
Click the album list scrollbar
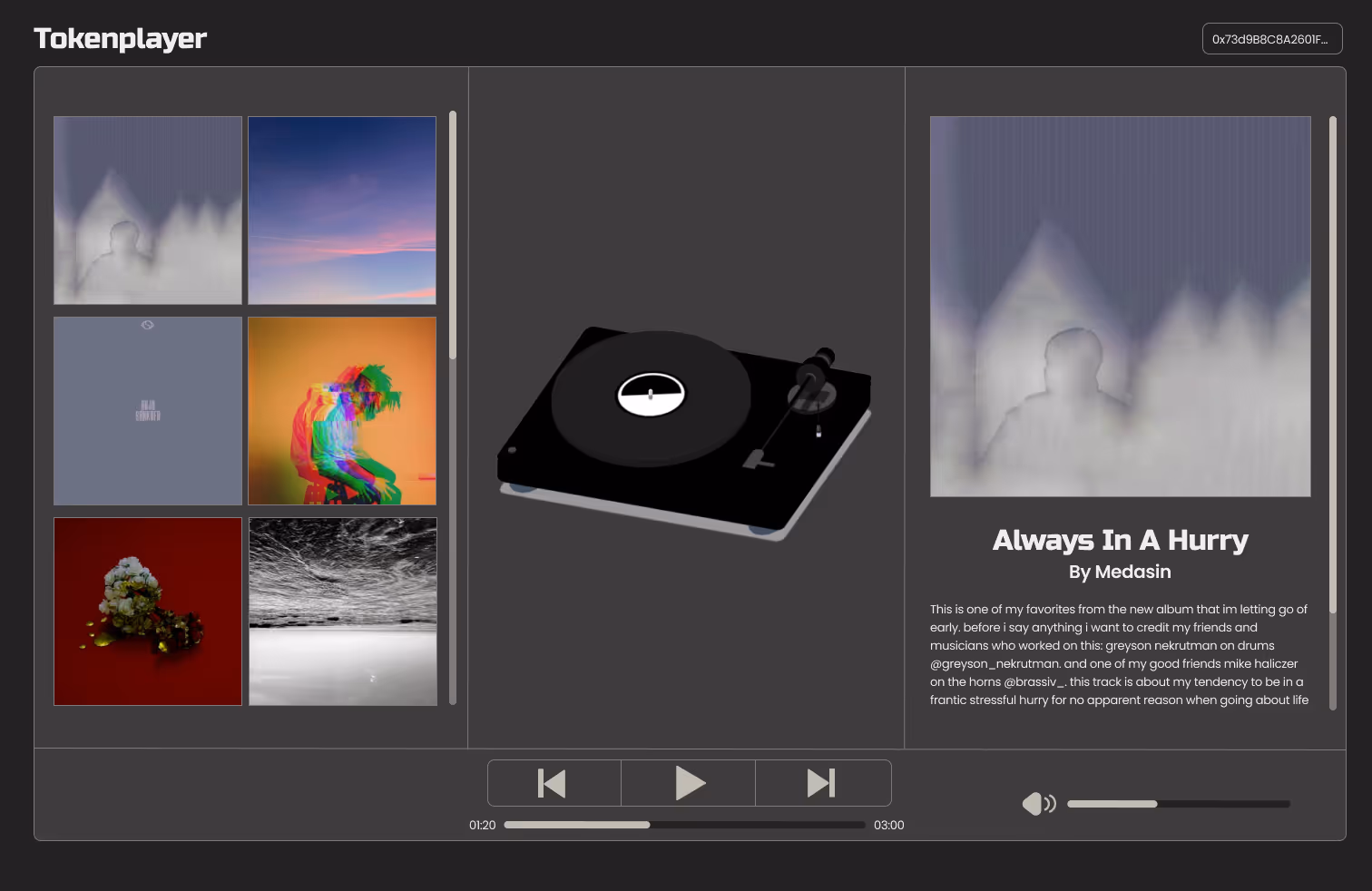(453, 236)
